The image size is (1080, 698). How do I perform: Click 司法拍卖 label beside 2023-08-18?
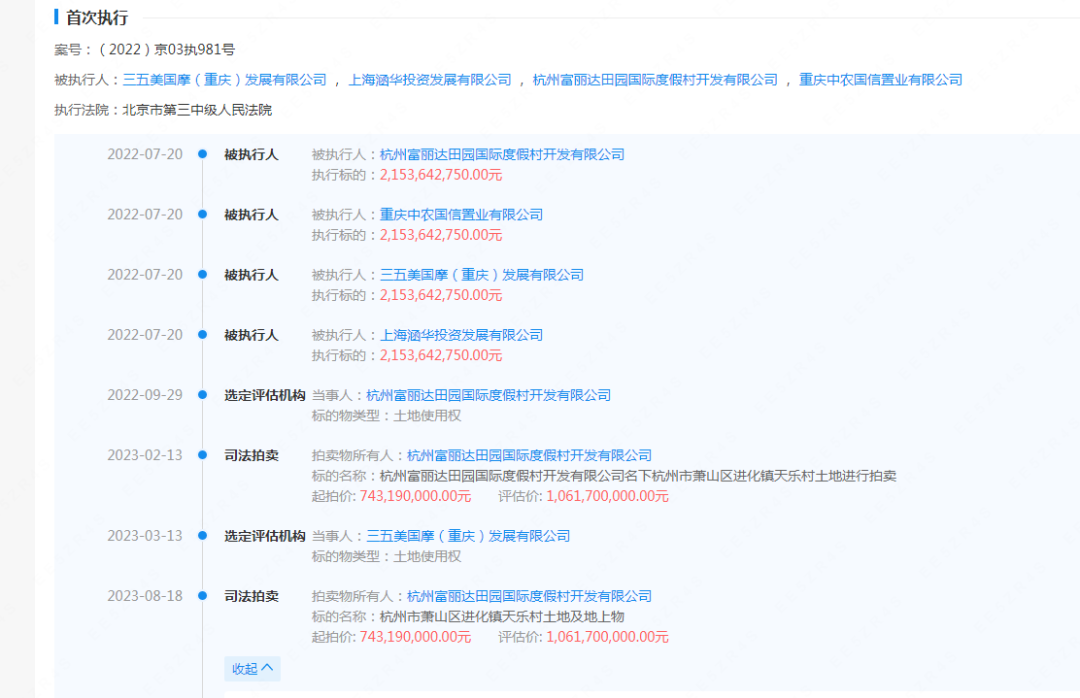tap(251, 596)
